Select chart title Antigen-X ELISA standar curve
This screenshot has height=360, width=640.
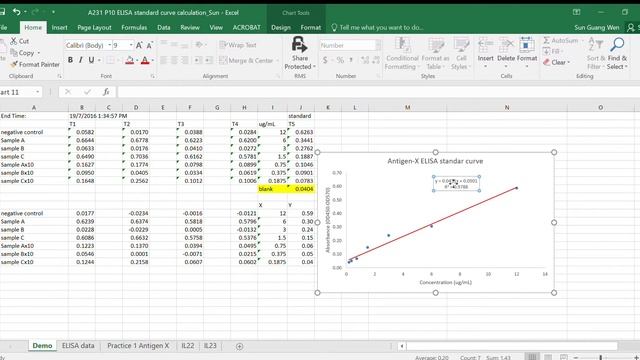(435, 161)
